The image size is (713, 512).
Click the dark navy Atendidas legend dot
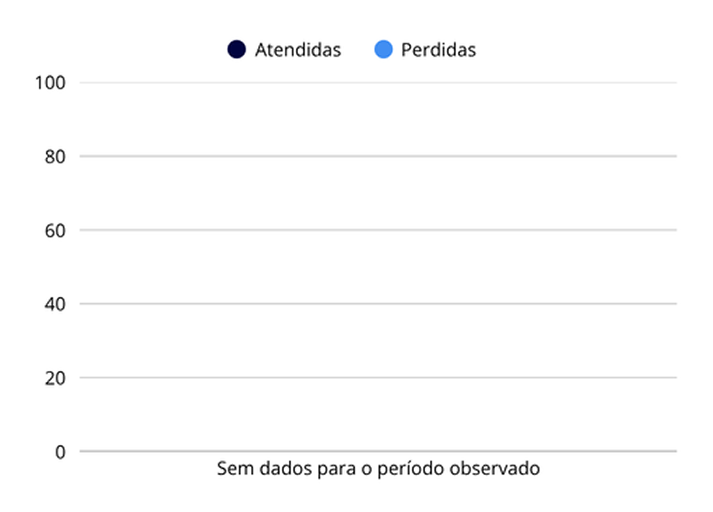tap(236, 49)
